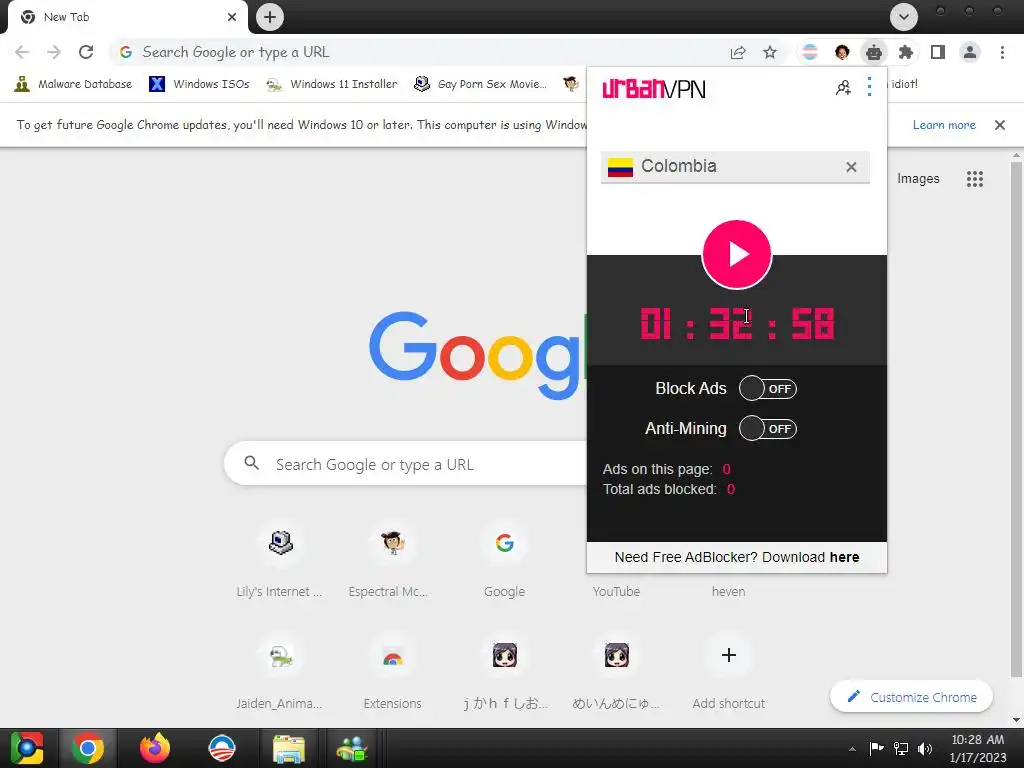Open the Windows ISOs bookmark

click(x=199, y=84)
